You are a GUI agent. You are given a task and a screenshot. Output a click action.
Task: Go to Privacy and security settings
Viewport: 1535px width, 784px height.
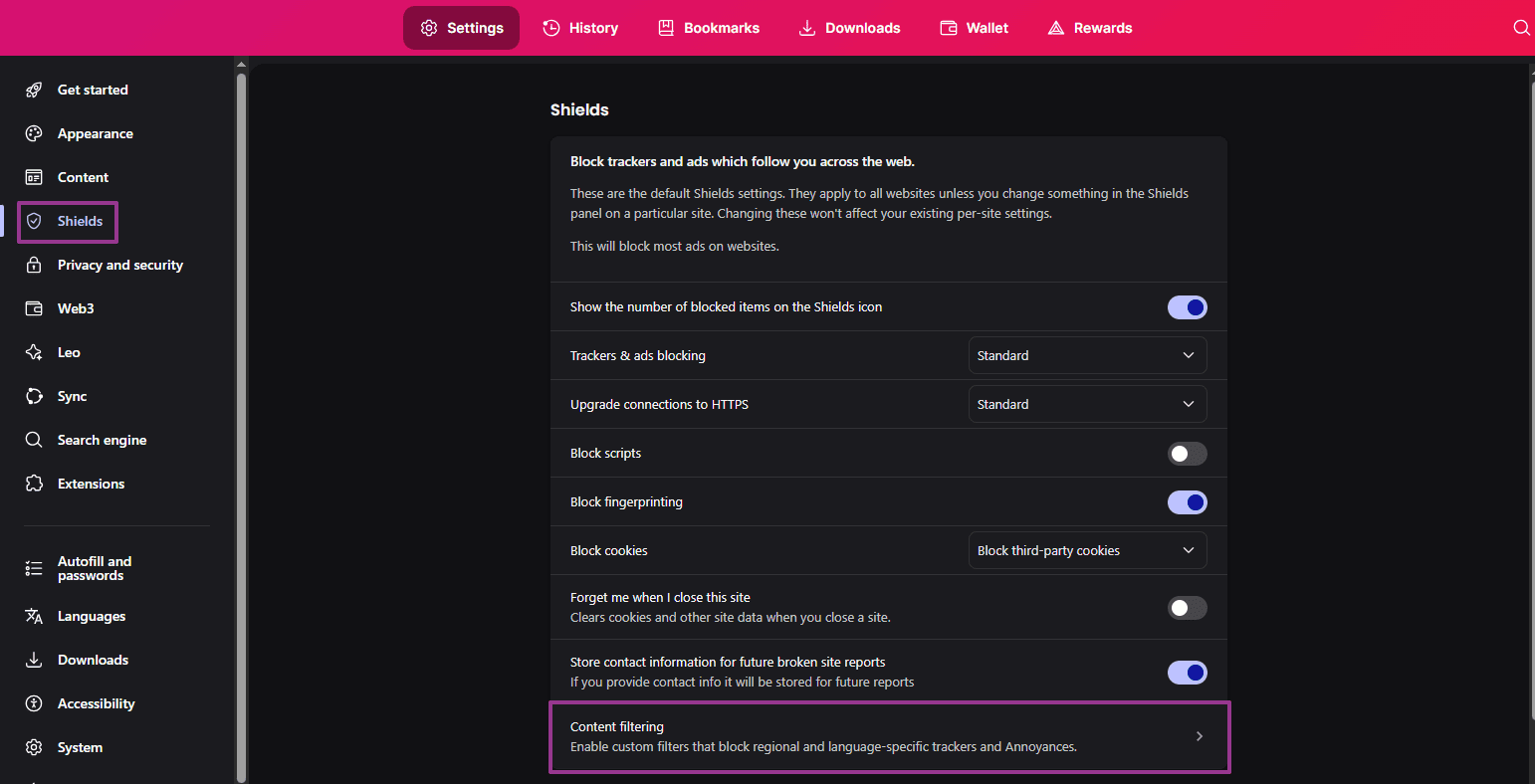[119, 265]
